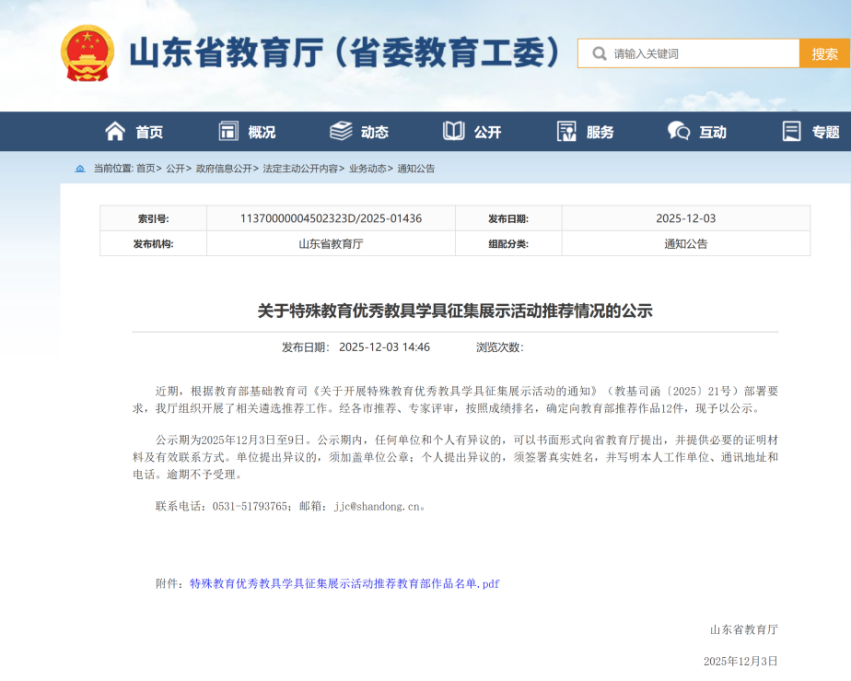Image resolution: width=851 pixels, height=681 pixels.
Task: Click the magnifier icon in search box
Action: point(598,54)
